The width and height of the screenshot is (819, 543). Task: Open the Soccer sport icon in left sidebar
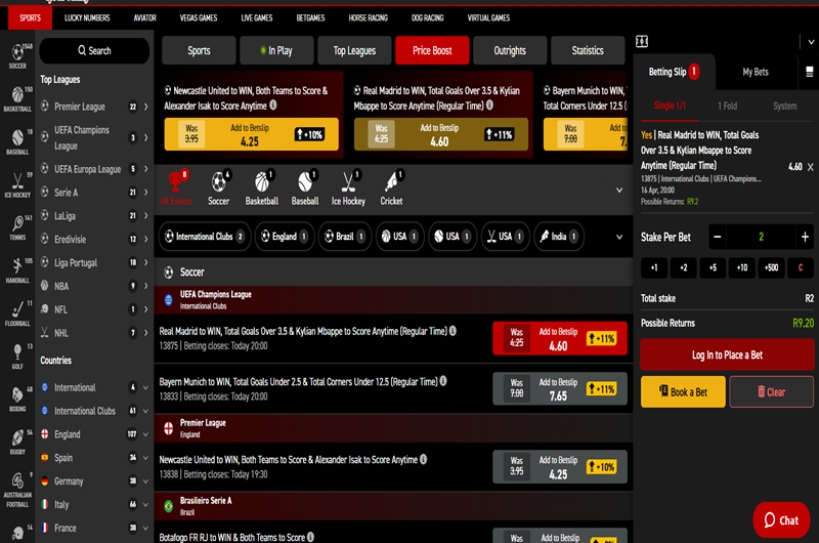17,55
